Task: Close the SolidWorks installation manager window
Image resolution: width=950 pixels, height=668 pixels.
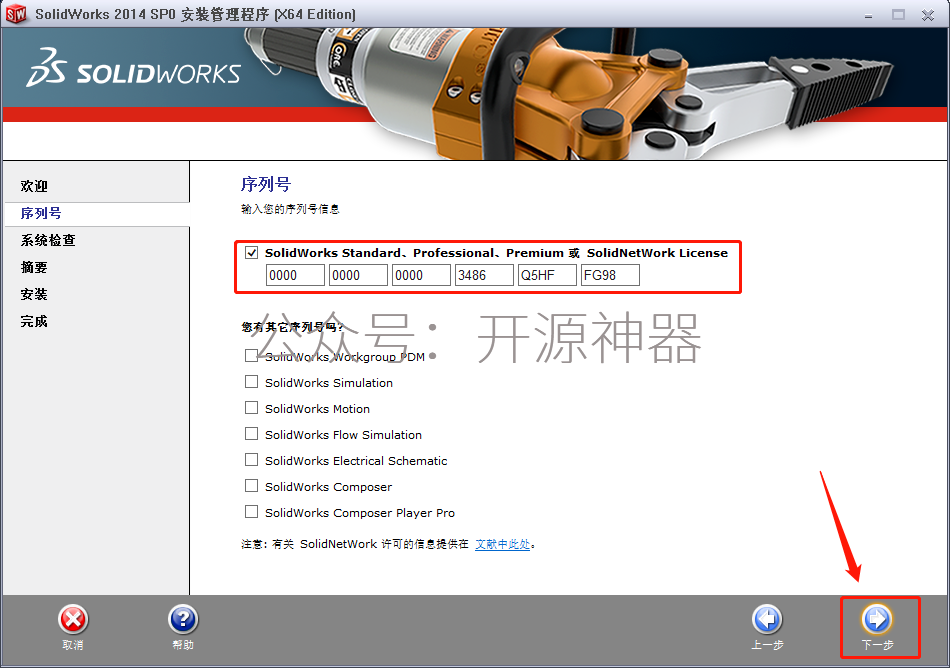Action: [928, 15]
